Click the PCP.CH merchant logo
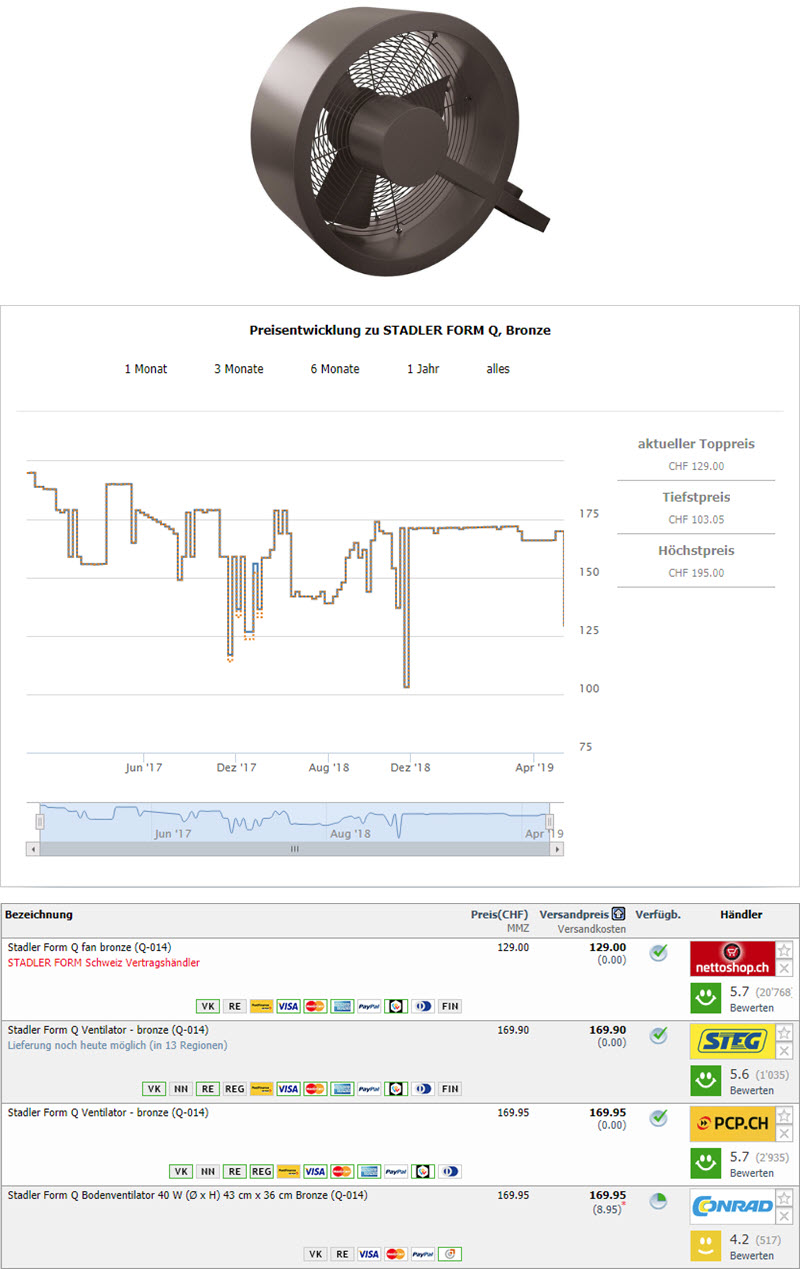This screenshot has width=800, height=1269. 732,1124
